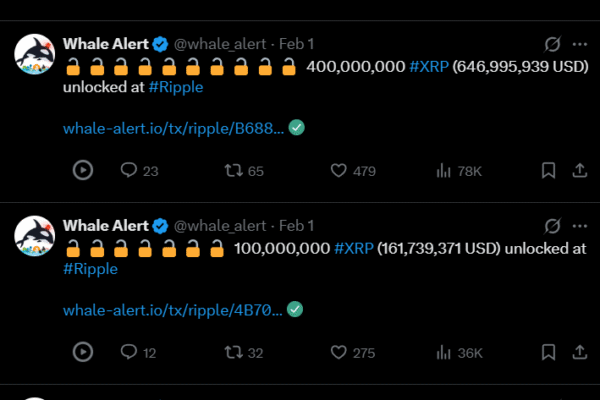Screen dimensions: 600x400
Task: Click #XRP hashtag in first post
Action: coord(429,67)
